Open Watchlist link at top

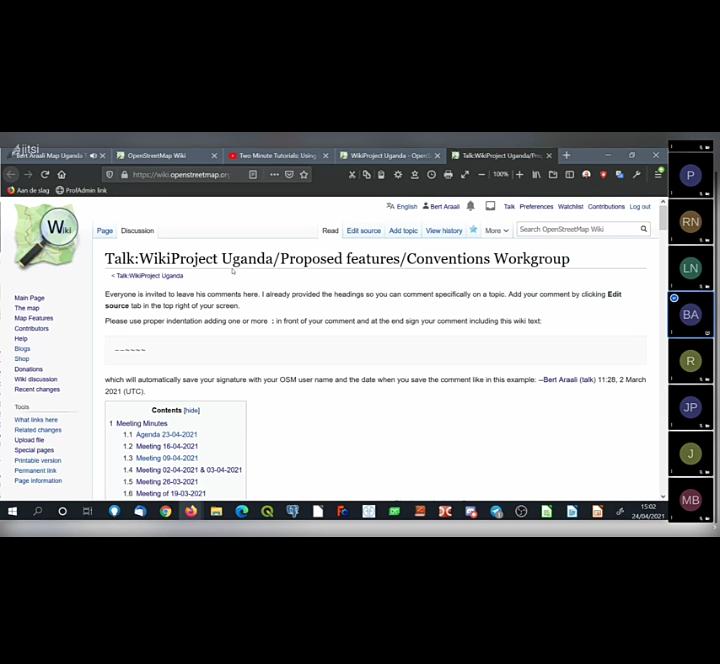tap(570, 207)
